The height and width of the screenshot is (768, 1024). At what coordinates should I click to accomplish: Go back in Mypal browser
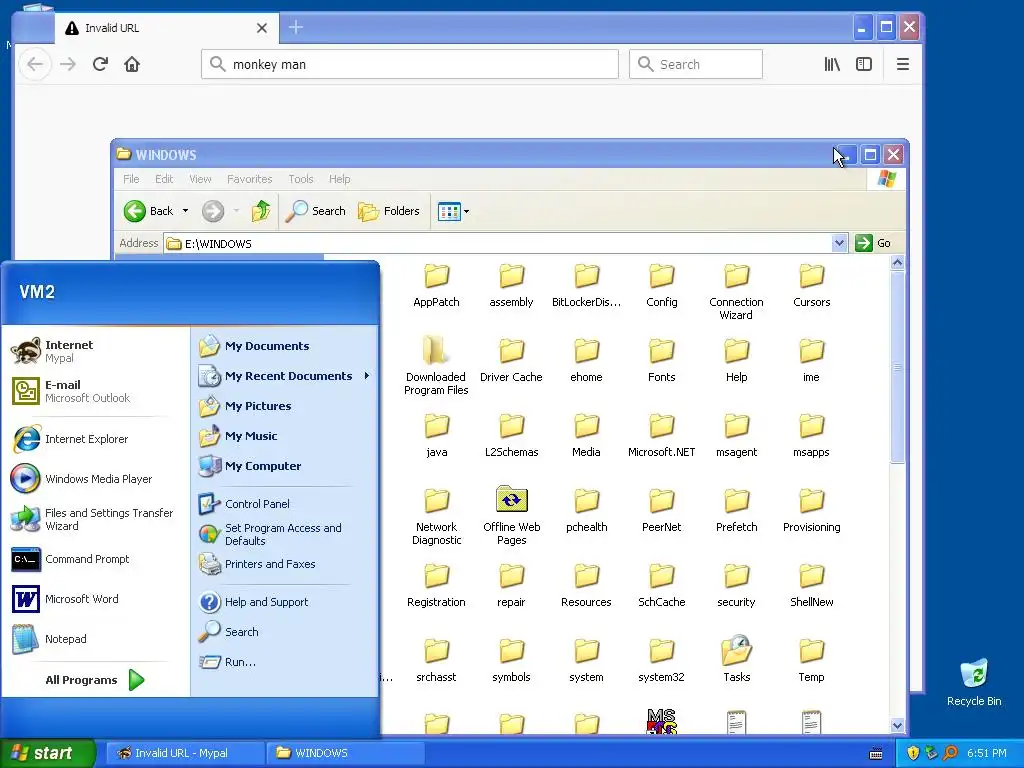[x=35, y=64]
